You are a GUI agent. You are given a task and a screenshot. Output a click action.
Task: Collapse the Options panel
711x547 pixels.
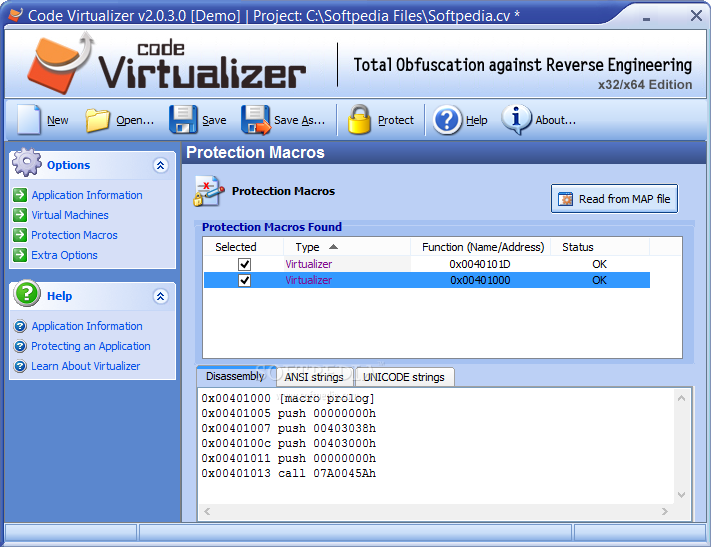click(x=161, y=165)
